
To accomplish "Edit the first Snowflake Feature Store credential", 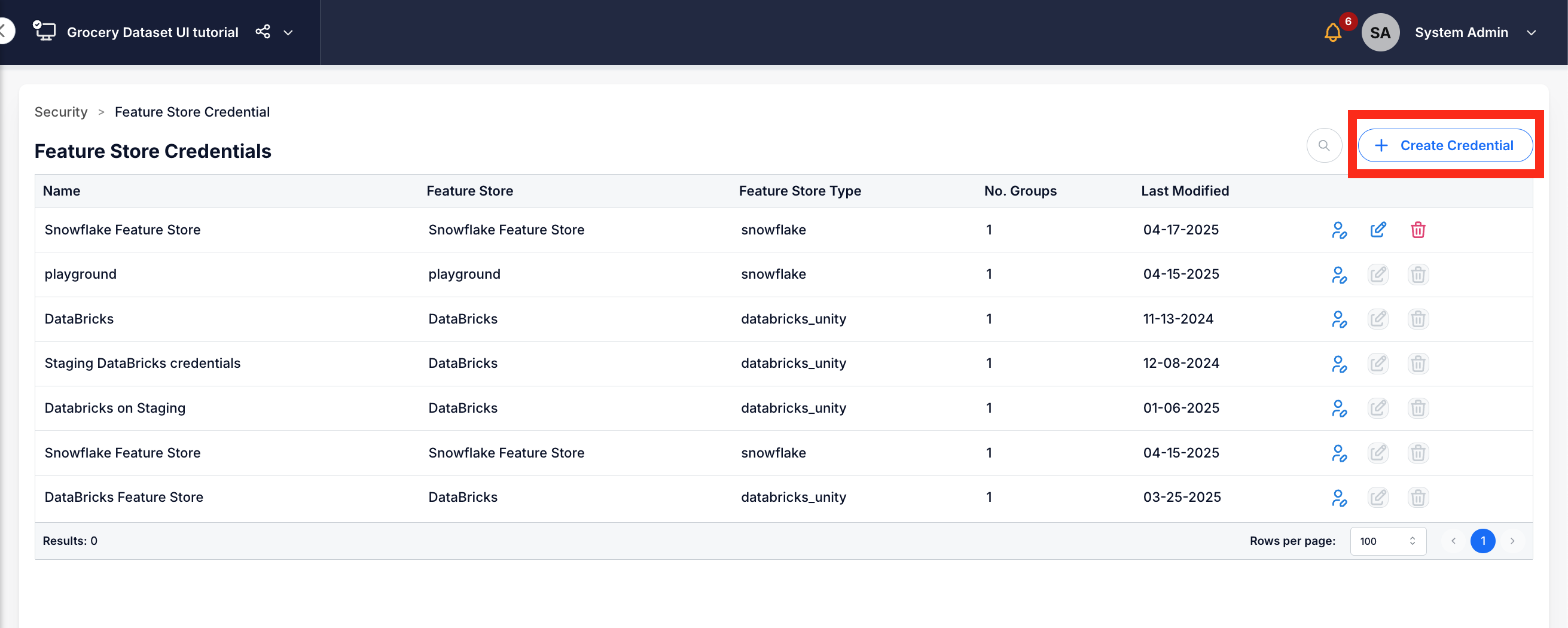I will pyautogui.click(x=1377, y=230).
